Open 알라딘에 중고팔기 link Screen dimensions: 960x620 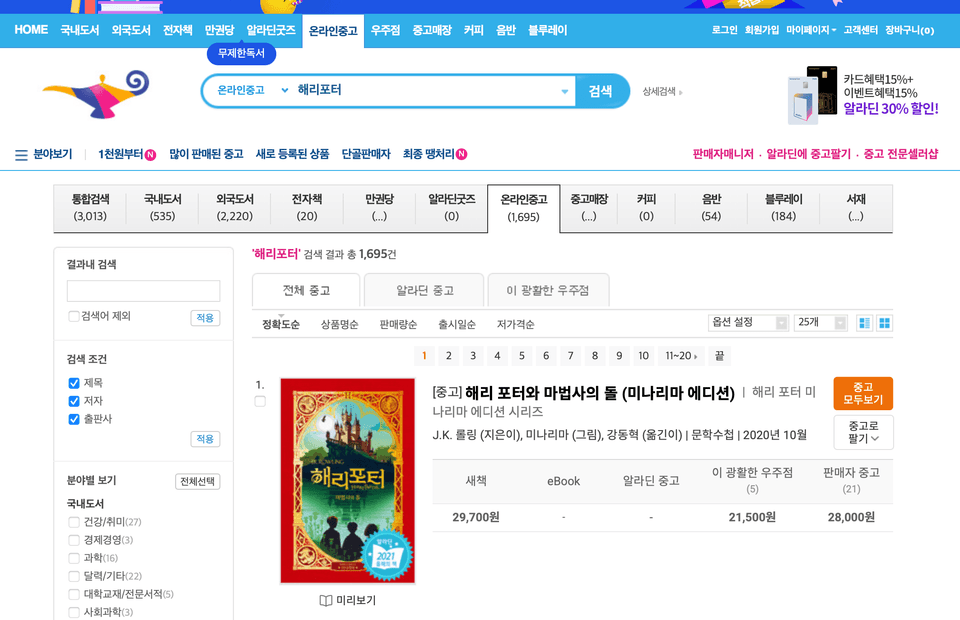[809, 154]
